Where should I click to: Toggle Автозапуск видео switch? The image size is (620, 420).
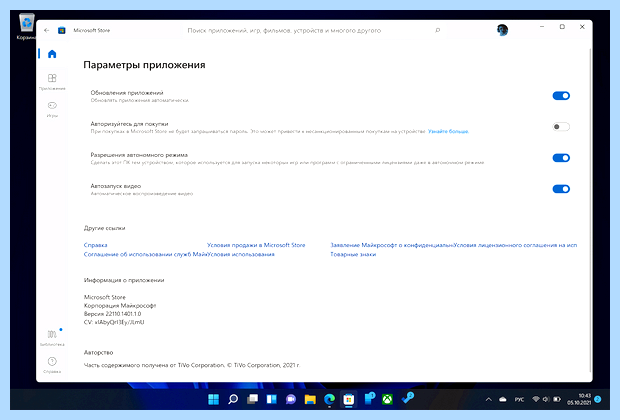[561, 189]
